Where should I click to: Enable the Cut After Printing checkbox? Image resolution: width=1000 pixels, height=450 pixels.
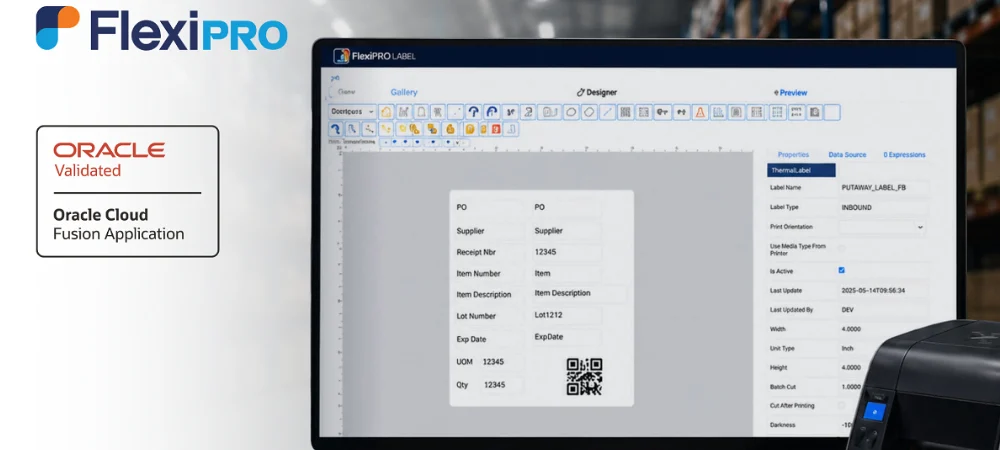[x=841, y=405]
